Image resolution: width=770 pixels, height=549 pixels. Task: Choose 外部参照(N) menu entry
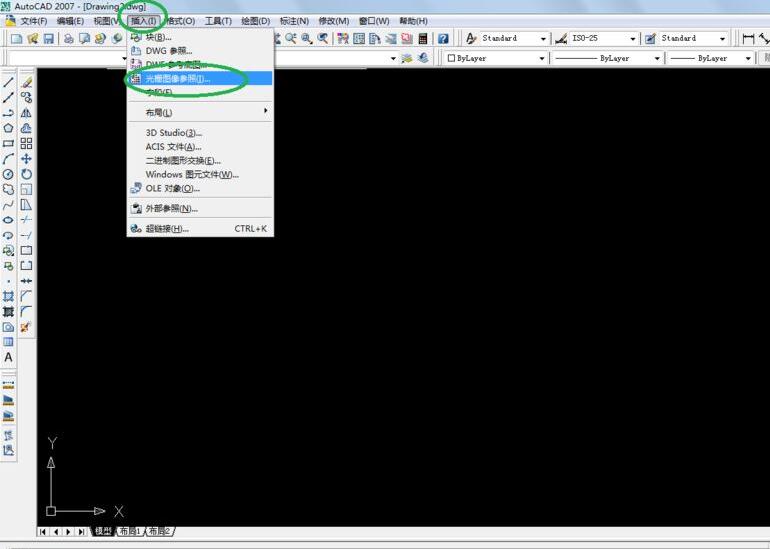(x=200, y=209)
